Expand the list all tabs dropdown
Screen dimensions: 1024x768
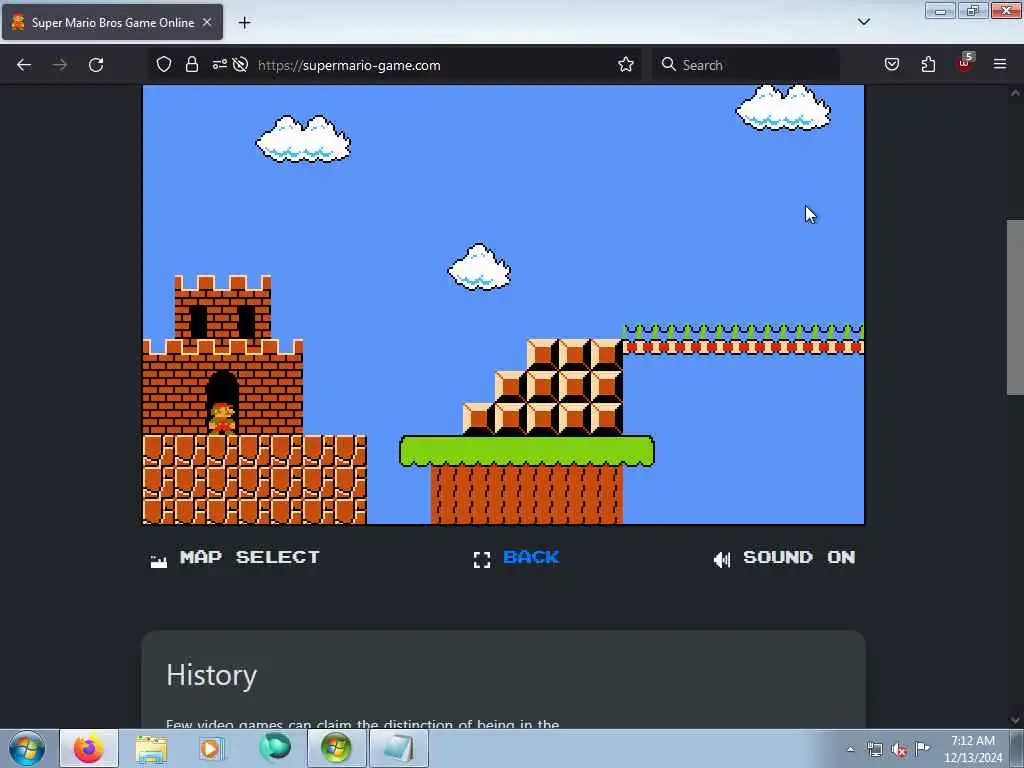point(863,22)
